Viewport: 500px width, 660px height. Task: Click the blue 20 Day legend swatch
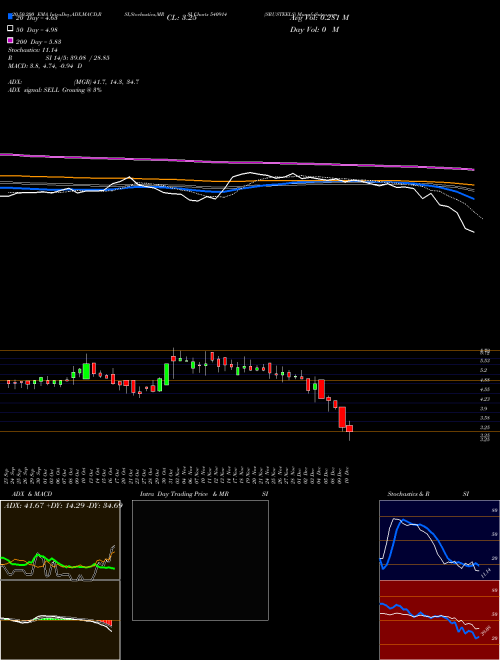tap(11, 17)
